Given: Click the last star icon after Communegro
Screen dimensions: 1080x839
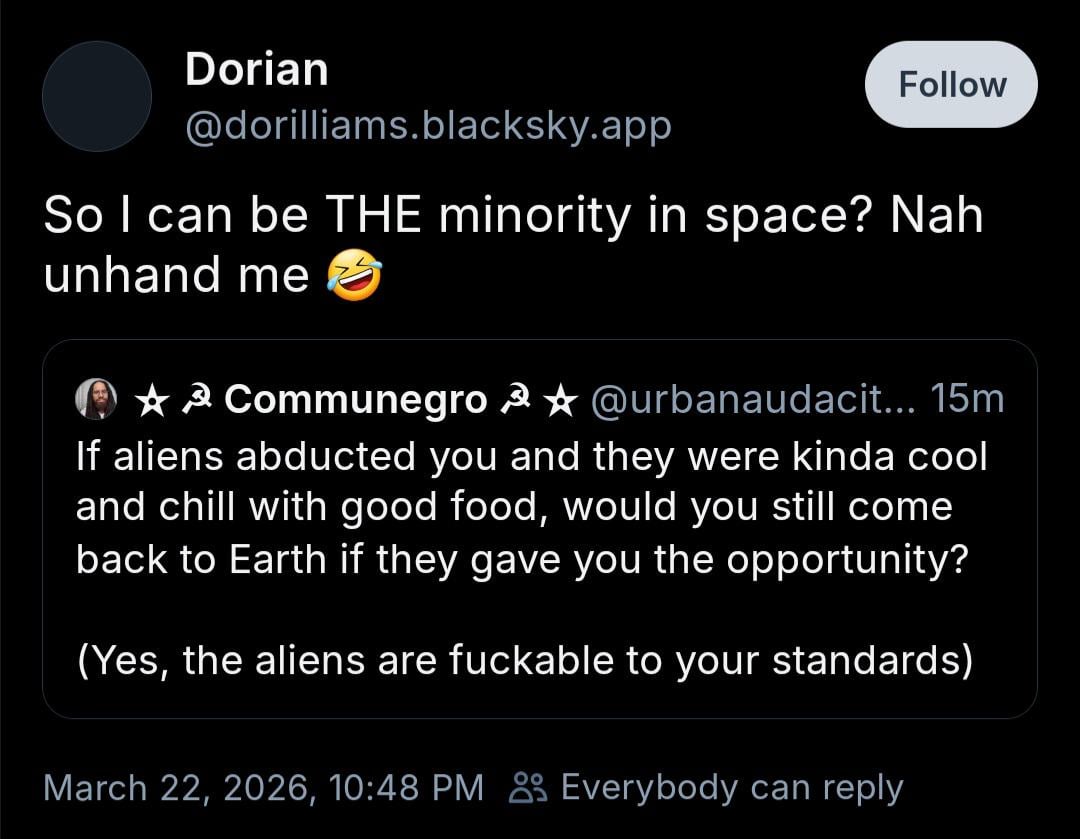Looking at the screenshot, I should point(562,400).
